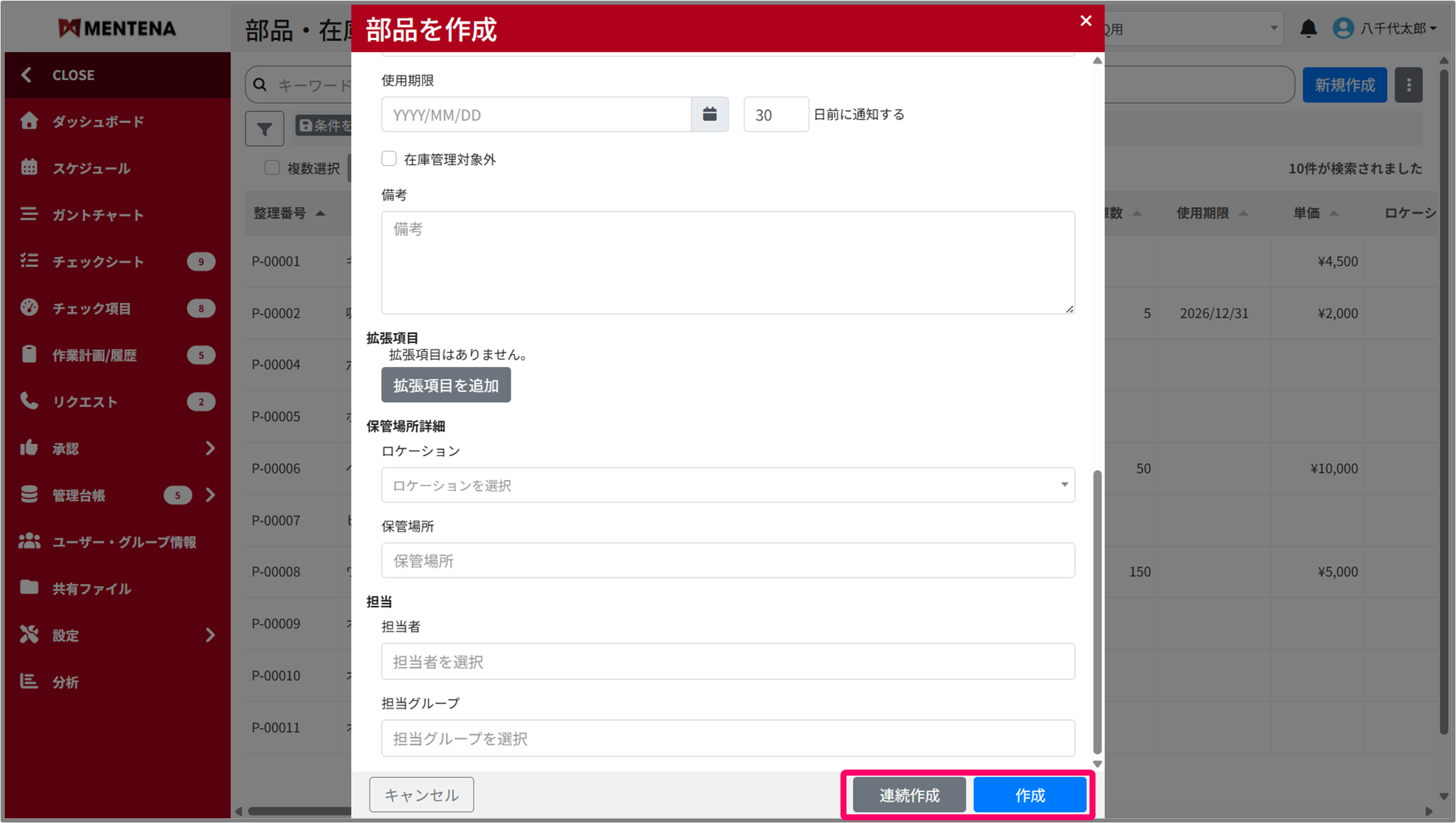
Task: Open the calendar date picker icon
Action: (709, 114)
